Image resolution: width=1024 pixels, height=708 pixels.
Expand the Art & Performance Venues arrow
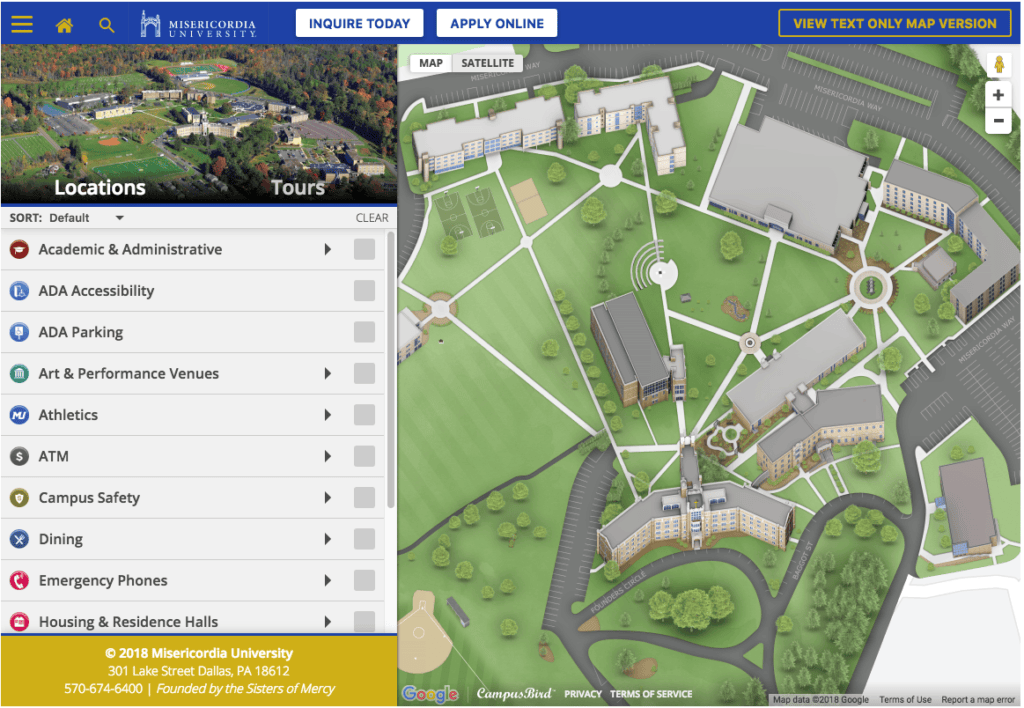tap(328, 374)
